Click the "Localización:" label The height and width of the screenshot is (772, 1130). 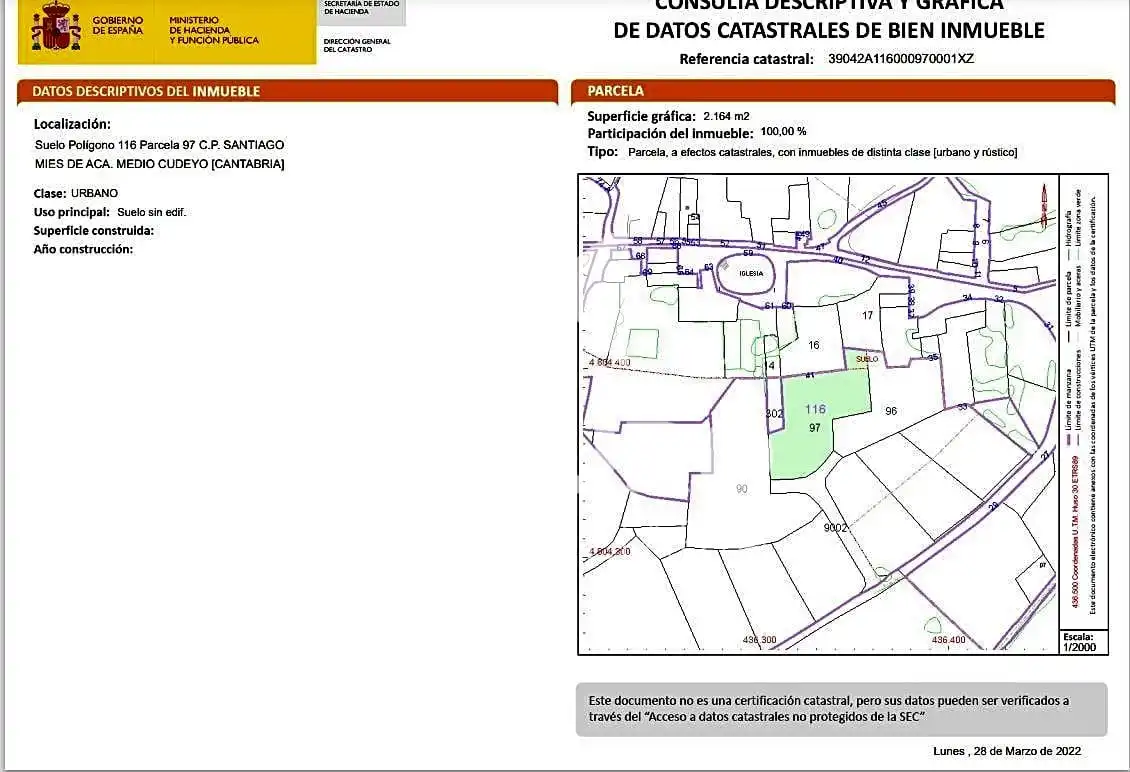tap(72, 124)
